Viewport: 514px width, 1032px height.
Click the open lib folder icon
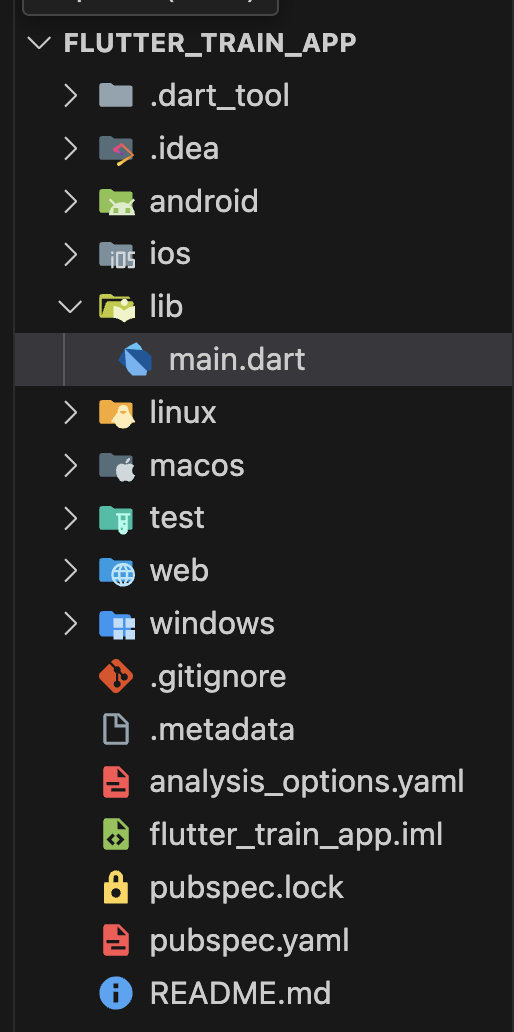(116, 307)
